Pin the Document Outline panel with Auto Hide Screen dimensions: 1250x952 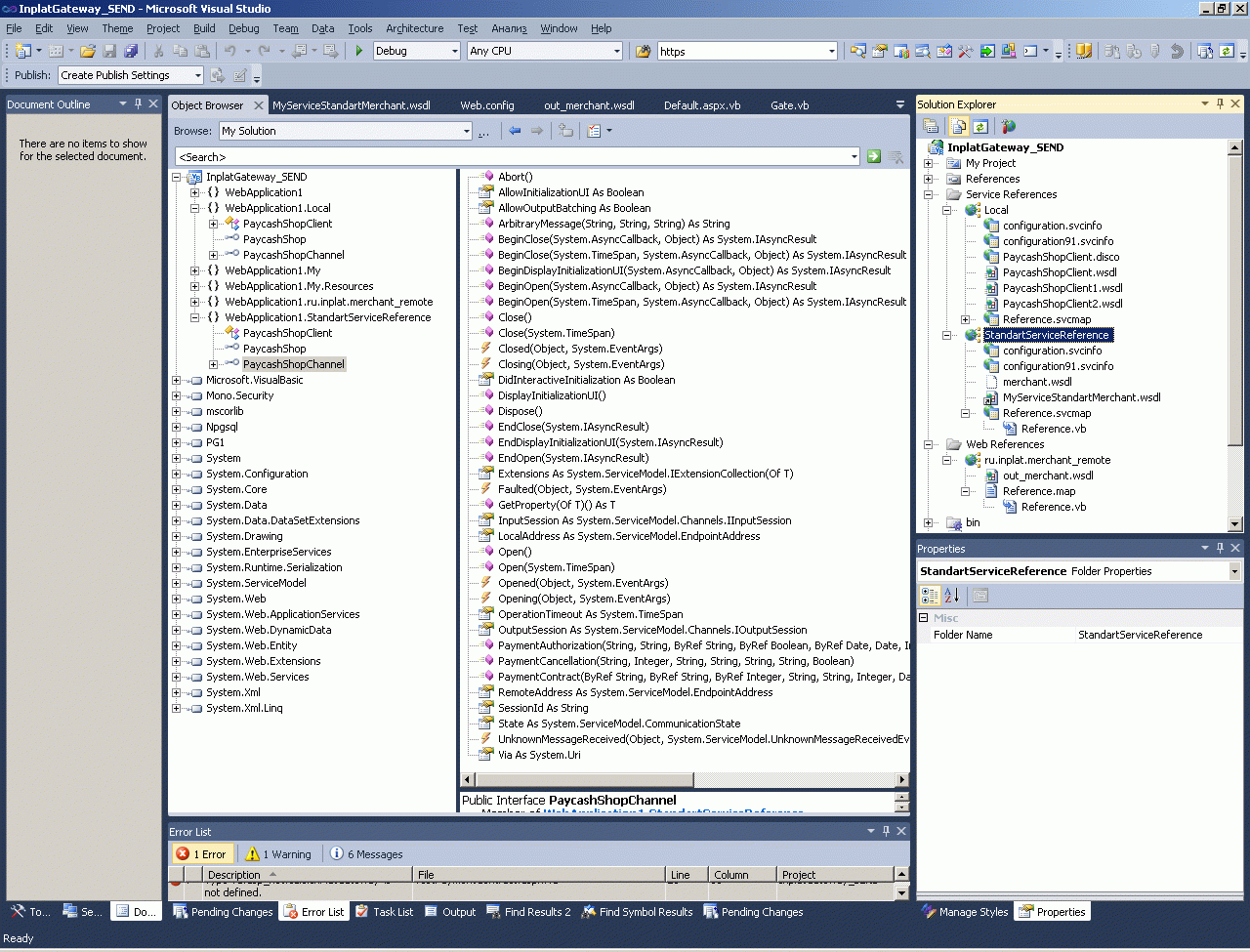pyautogui.click(x=138, y=103)
